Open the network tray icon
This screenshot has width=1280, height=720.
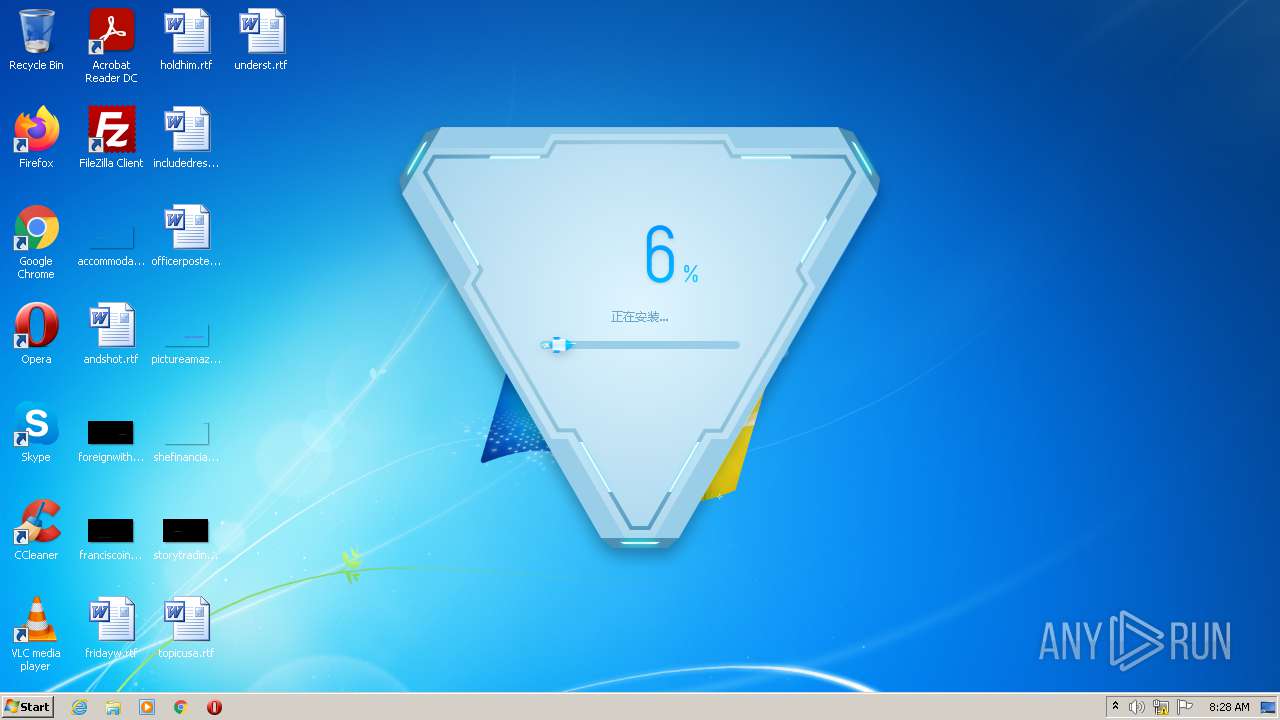pyautogui.click(x=1161, y=707)
